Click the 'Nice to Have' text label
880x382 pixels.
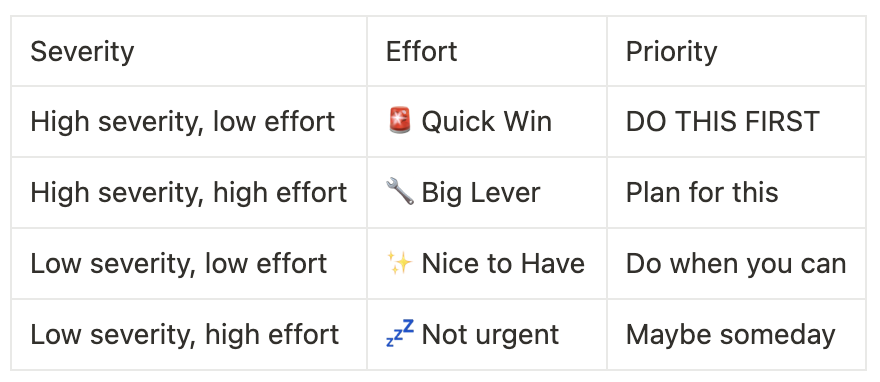pos(503,263)
